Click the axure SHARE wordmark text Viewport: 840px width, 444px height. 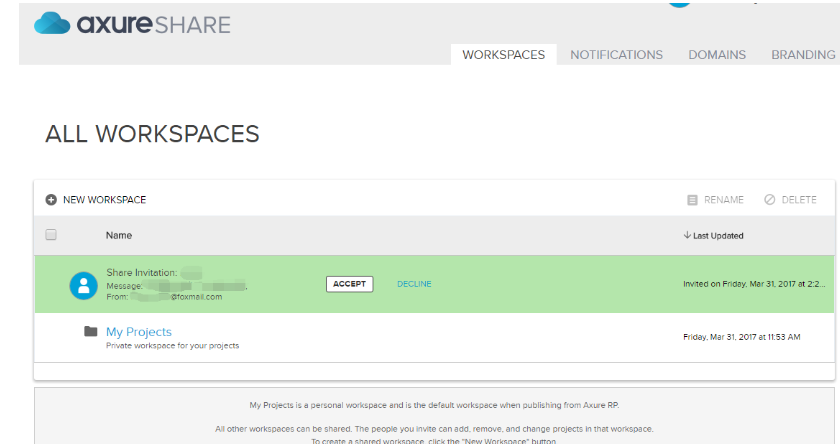click(153, 24)
